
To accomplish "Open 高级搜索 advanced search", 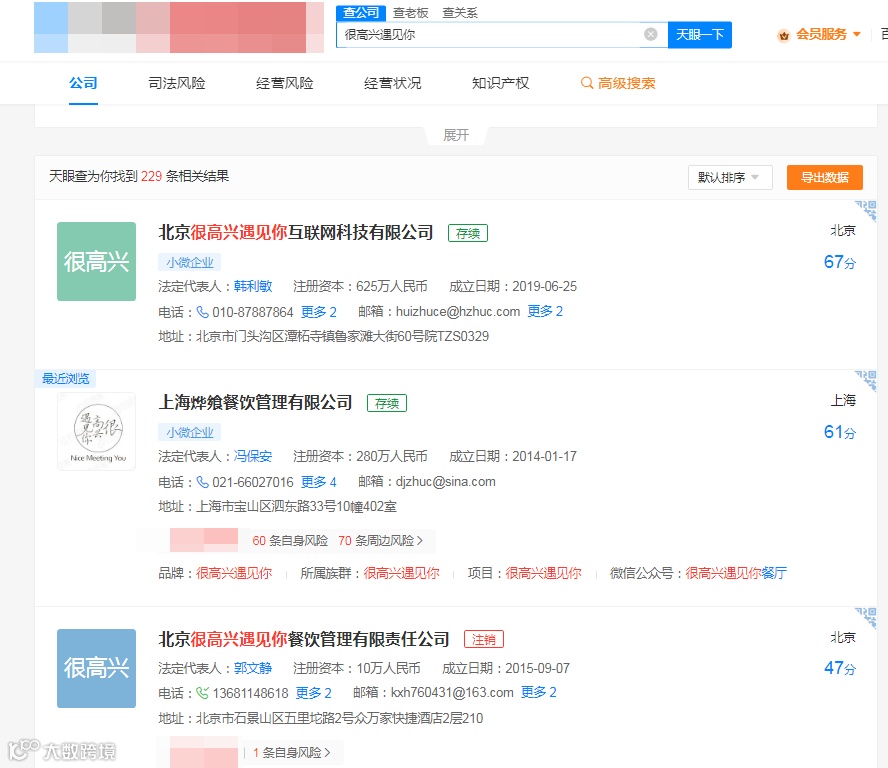I will [x=618, y=83].
